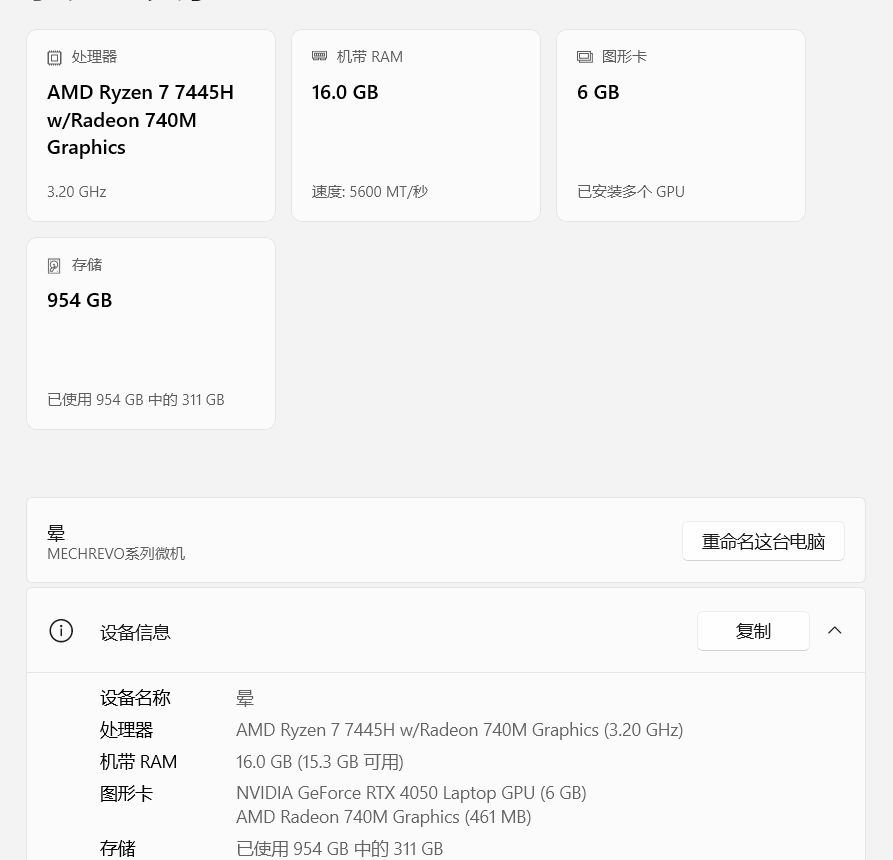Open the 6 GB graphics card tile
Viewport: 893px width, 860px height.
click(681, 125)
